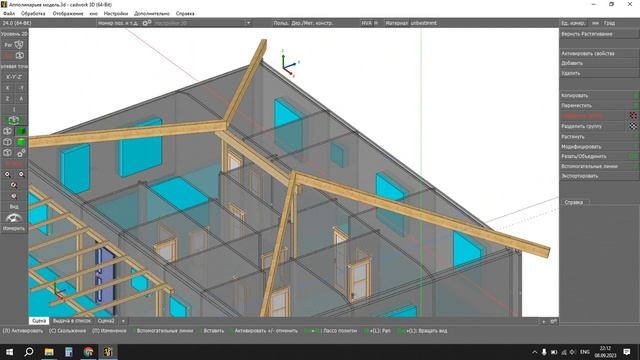
Task: Open the Дополнительно menu
Action: point(152,13)
